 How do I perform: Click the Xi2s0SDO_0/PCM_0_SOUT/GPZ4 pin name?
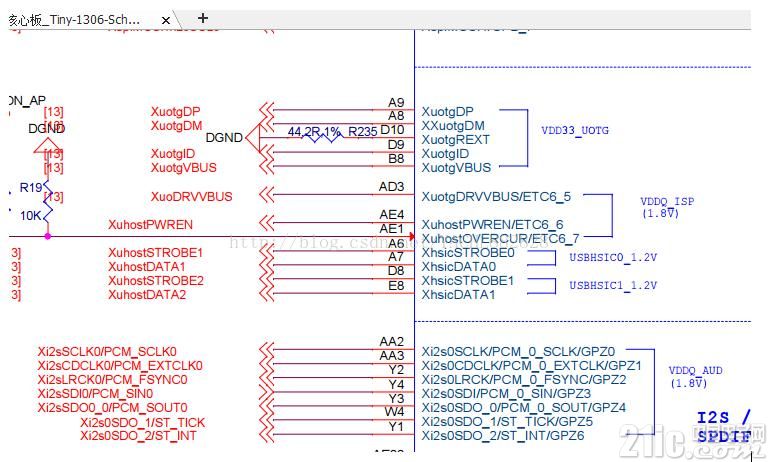pyautogui.click(x=524, y=408)
